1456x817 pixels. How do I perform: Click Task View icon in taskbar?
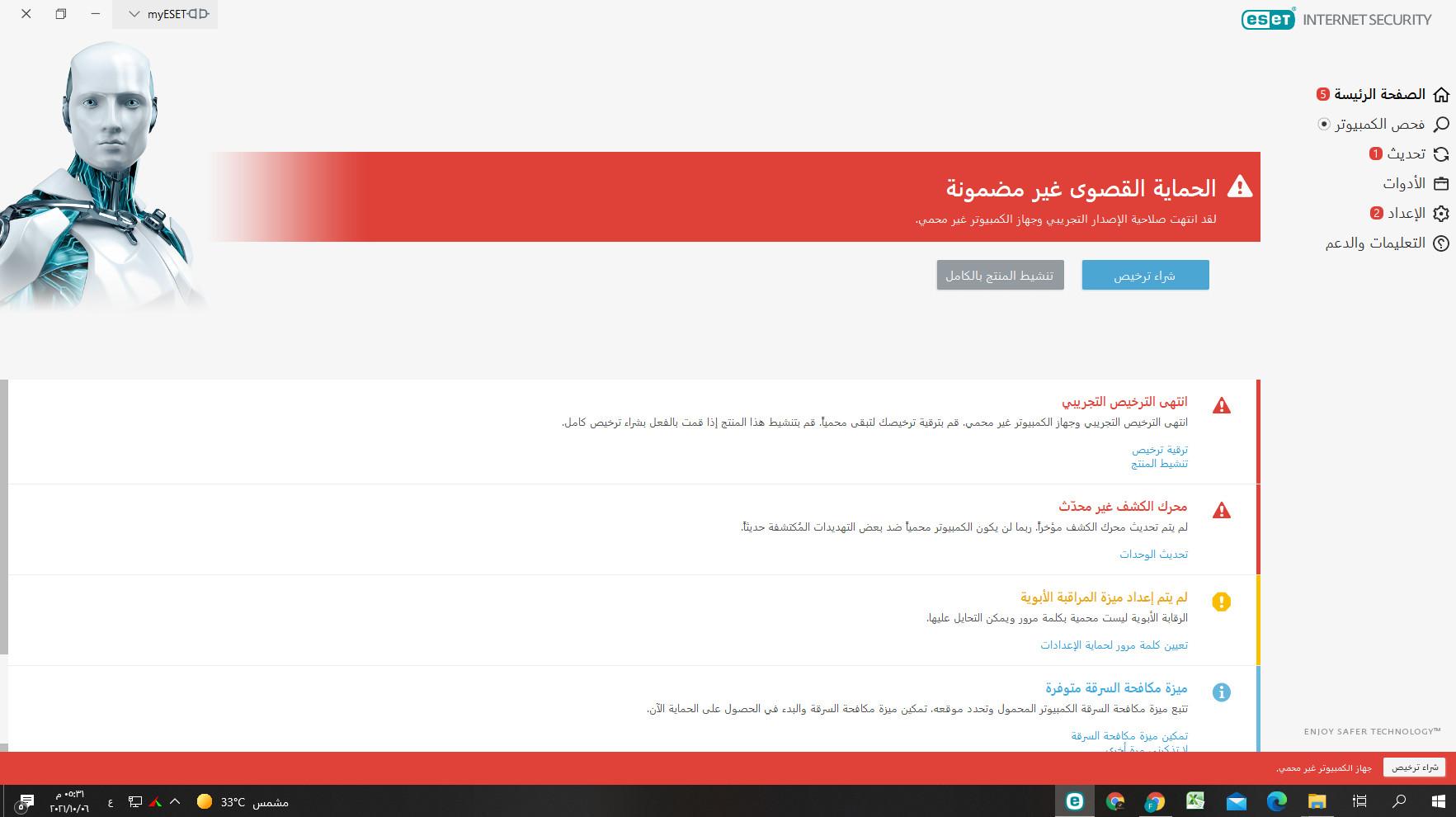(1359, 801)
